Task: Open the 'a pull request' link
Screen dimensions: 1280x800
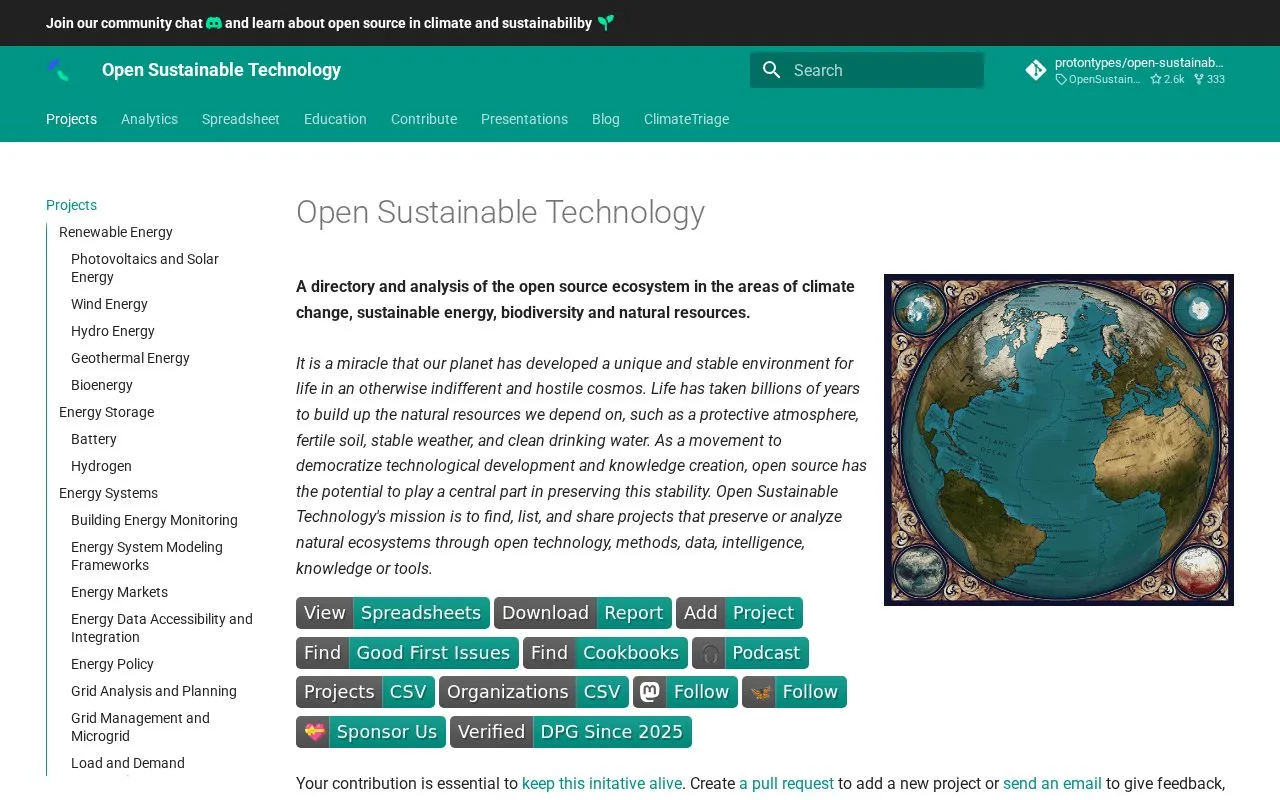Action: [x=786, y=783]
